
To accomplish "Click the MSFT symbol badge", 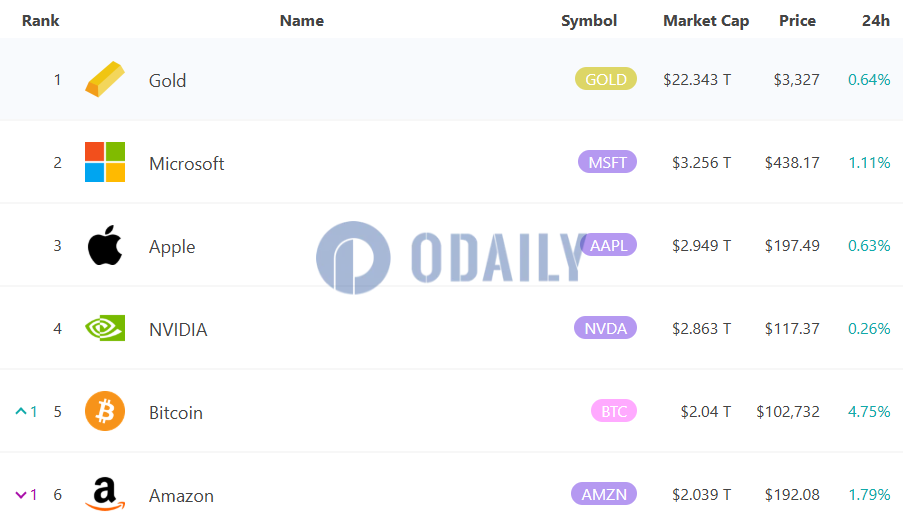I will point(608,162).
